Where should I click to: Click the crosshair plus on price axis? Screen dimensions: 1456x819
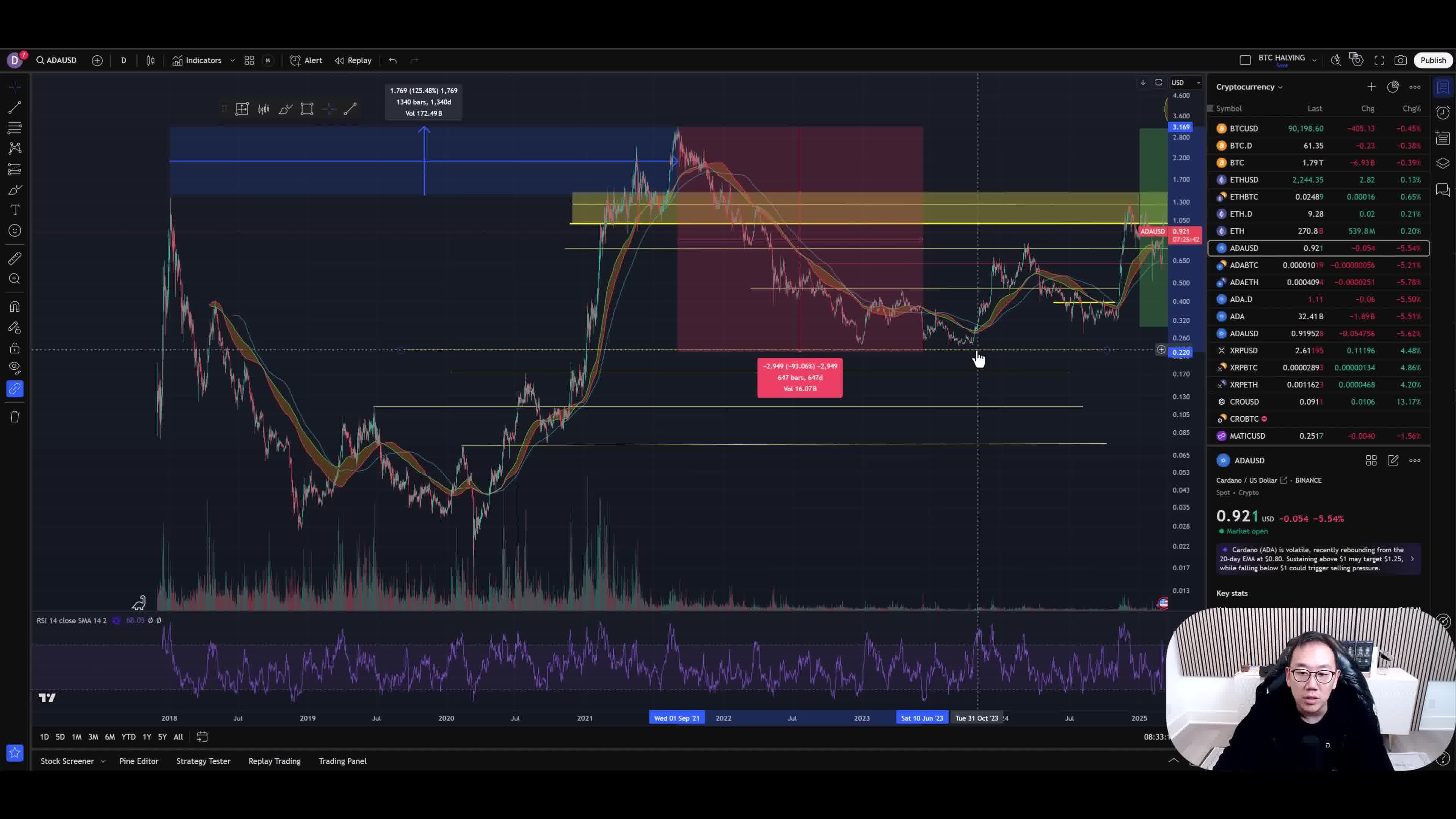(1161, 350)
